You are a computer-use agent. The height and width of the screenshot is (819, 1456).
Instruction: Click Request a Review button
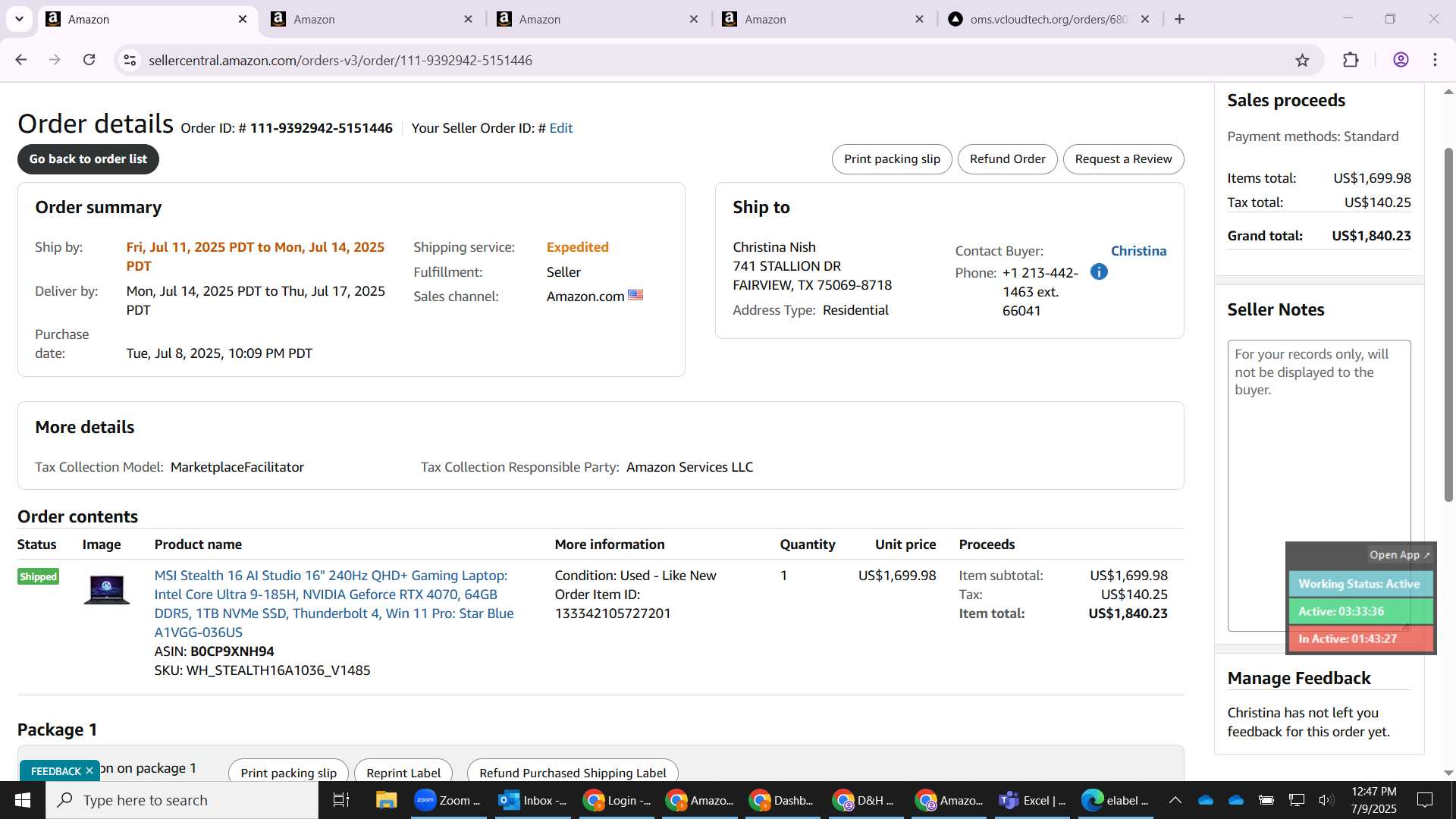[1123, 159]
